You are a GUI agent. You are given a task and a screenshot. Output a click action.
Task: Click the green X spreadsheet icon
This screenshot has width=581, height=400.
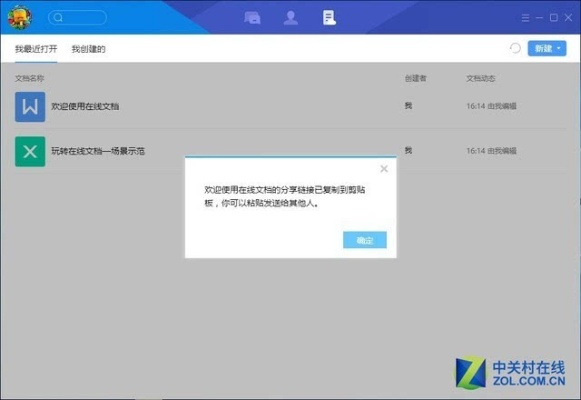click(30, 151)
